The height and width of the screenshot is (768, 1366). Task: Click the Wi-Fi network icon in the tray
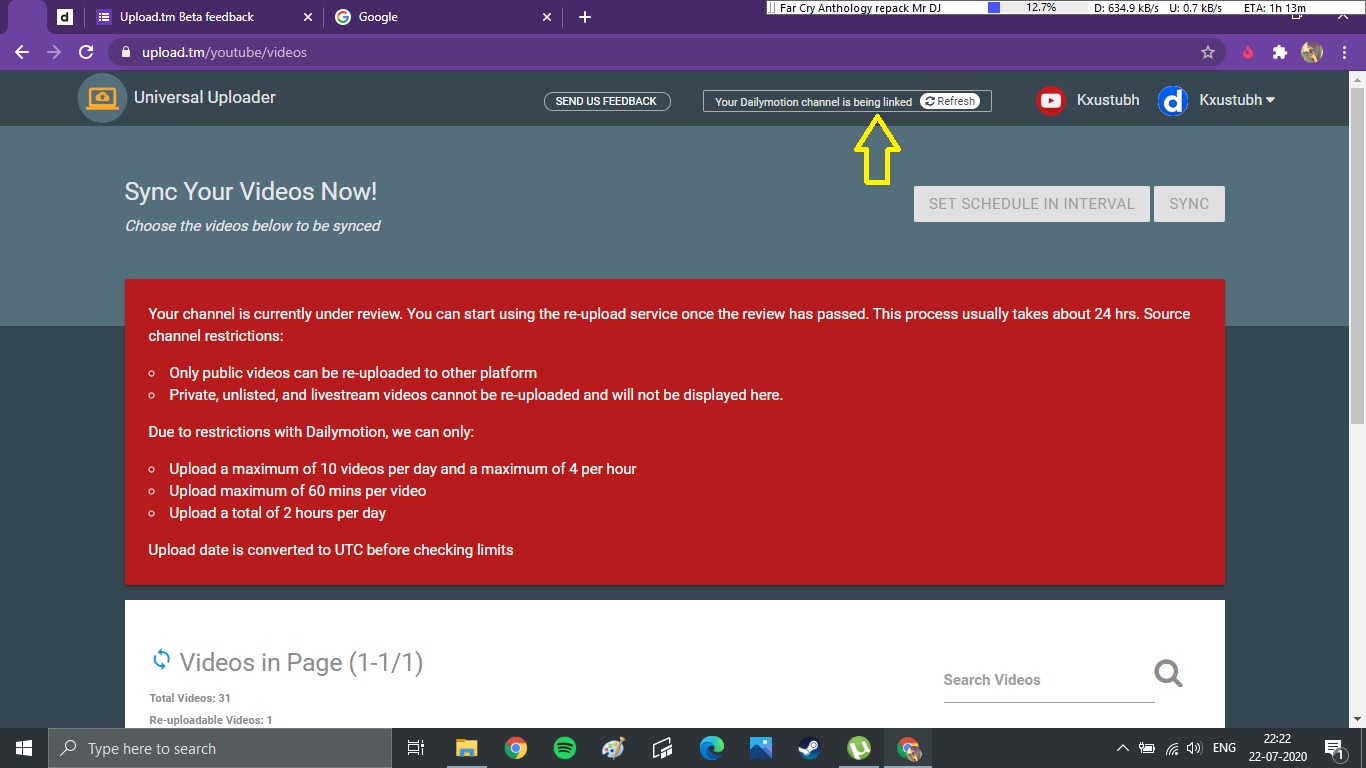pyautogui.click(x=1171, y=748)
